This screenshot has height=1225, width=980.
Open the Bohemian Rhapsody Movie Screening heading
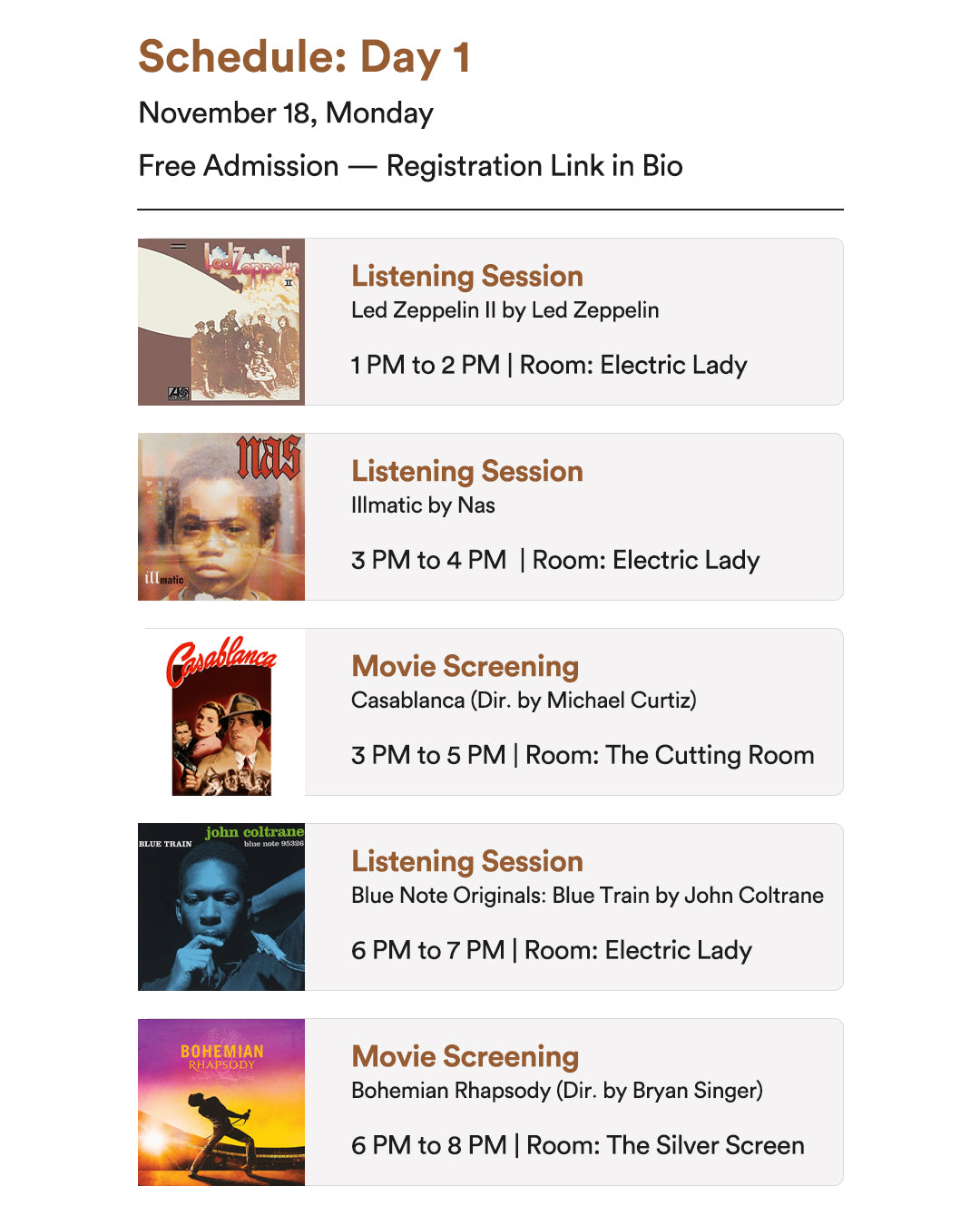[465, 1056]
